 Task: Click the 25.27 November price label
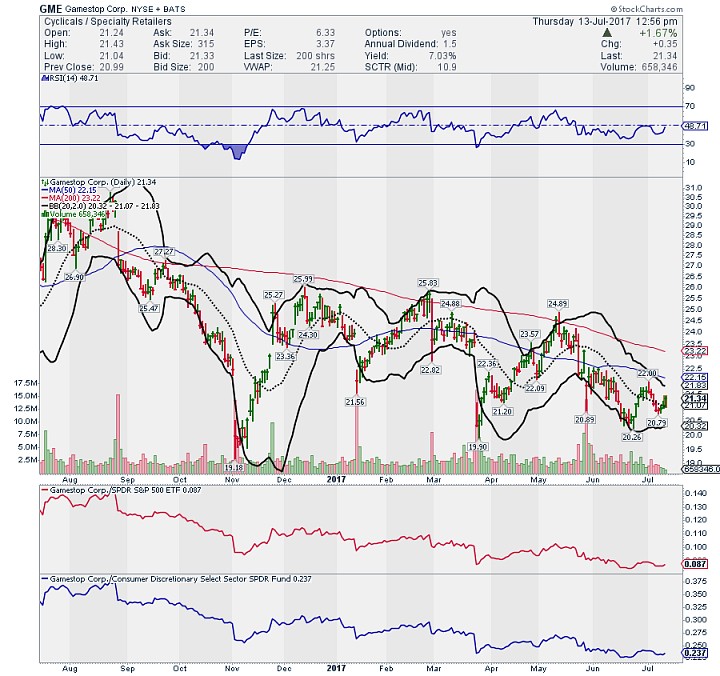pos(273,295)
